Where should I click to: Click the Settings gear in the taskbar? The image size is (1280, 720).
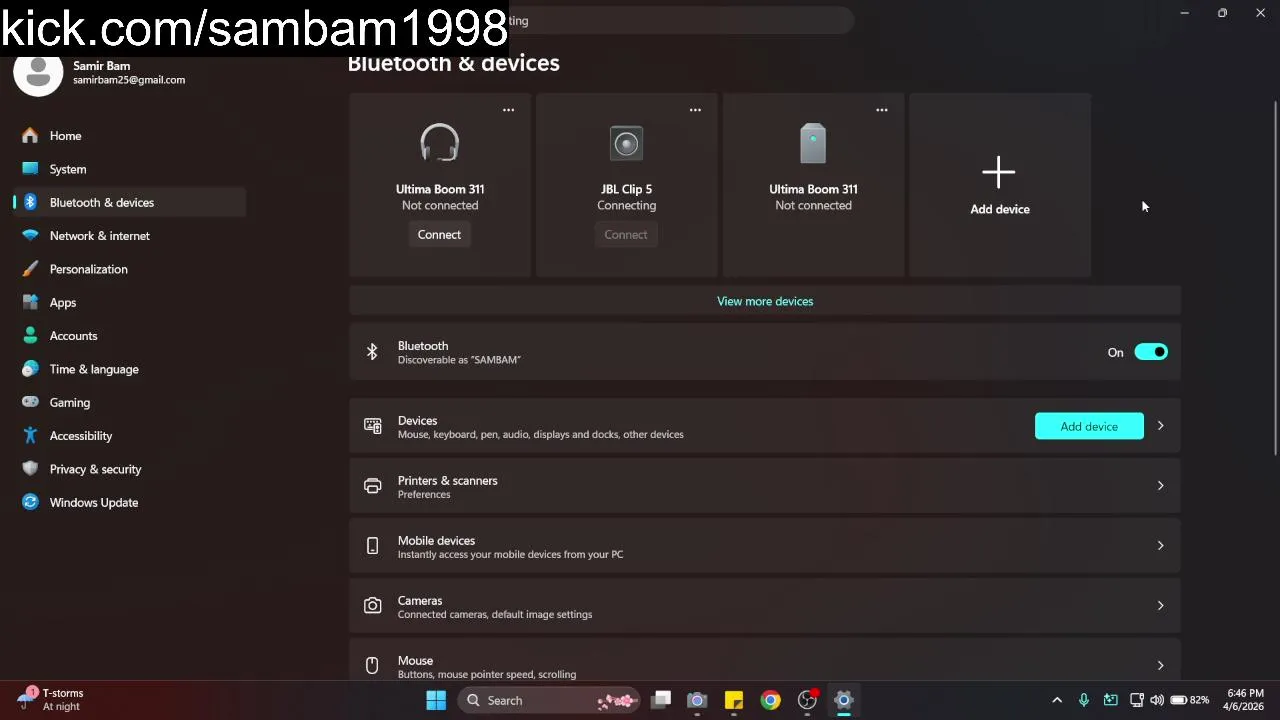pos(843,700)
